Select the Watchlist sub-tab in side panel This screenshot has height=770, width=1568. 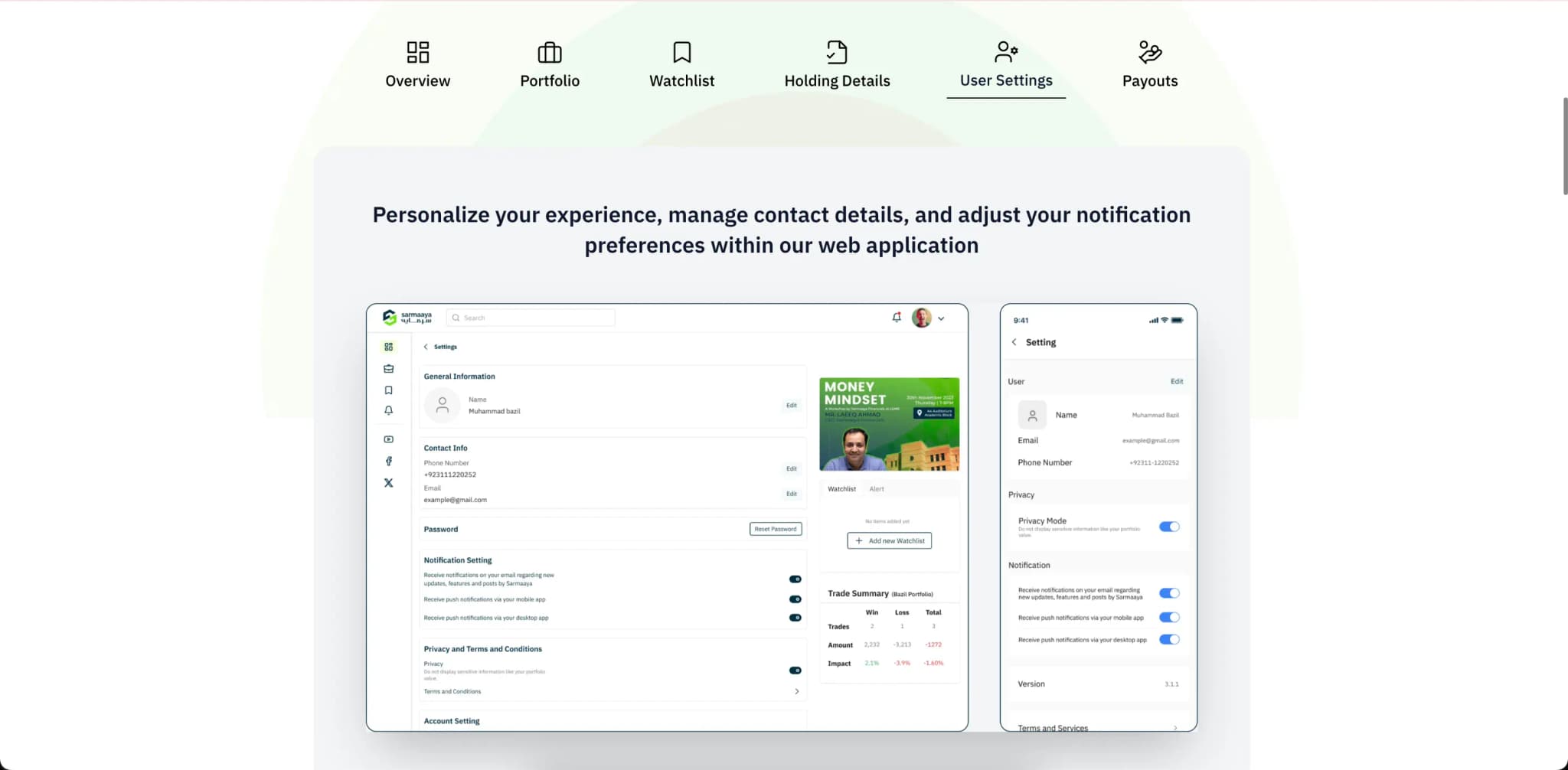coord(841,489)
